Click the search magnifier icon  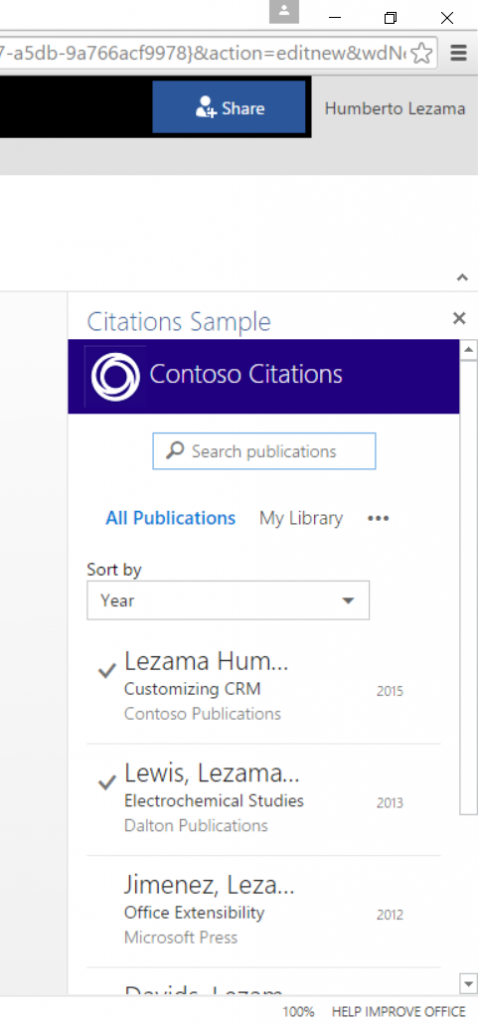tap(175, 451)
